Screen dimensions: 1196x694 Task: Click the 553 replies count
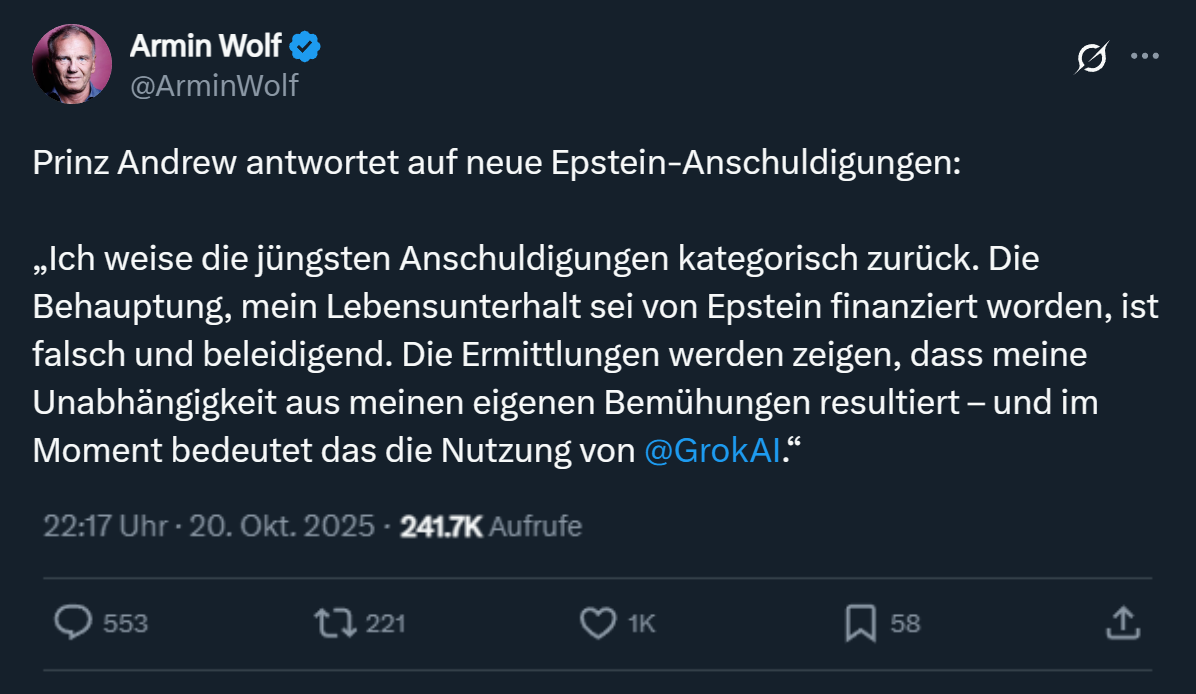click(126, 624)
